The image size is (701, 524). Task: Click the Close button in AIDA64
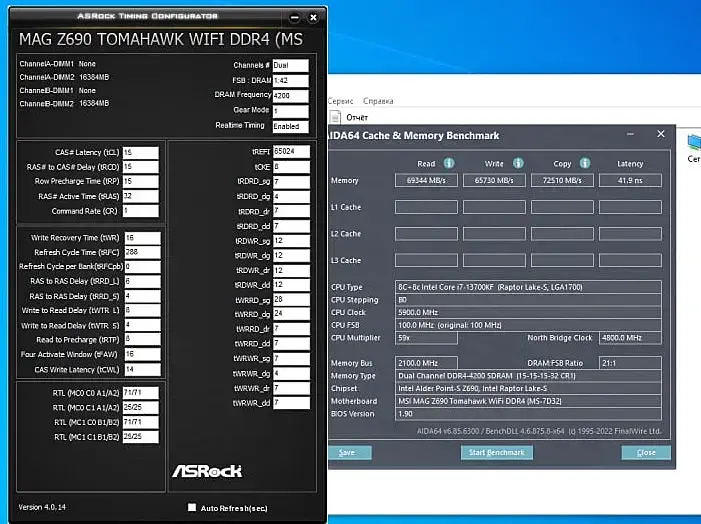click(646, 452)
